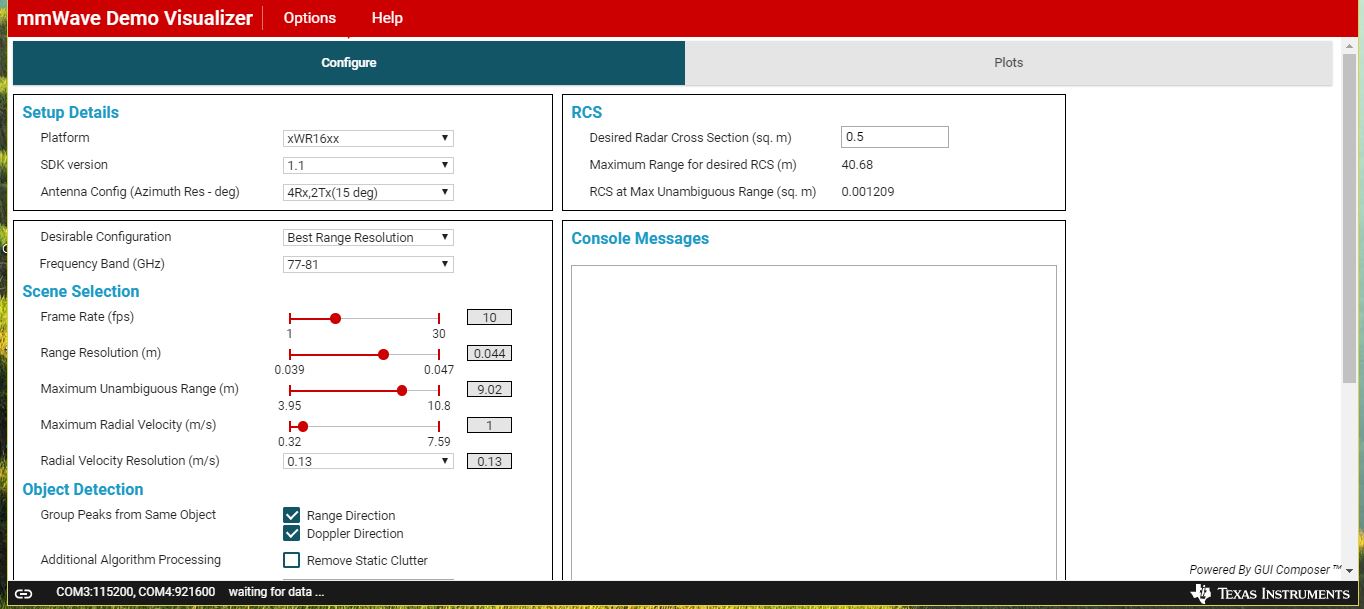This screenshot has height=609, width=1364.
Task: Click the Console Messages heading
Action: click(640, 238)
